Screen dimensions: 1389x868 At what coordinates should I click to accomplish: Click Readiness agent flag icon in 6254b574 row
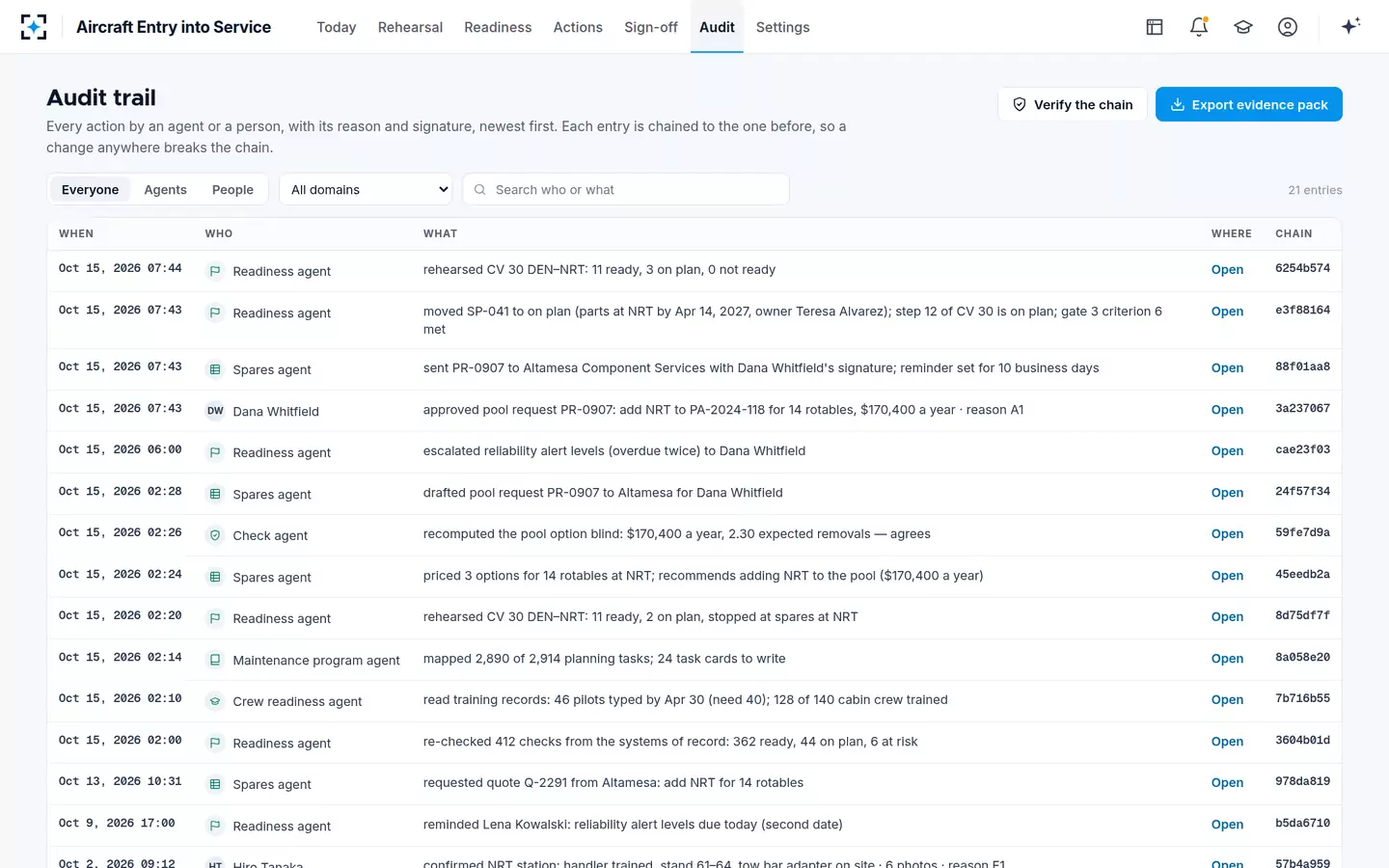pyautogui.click(x=215, y=271)
